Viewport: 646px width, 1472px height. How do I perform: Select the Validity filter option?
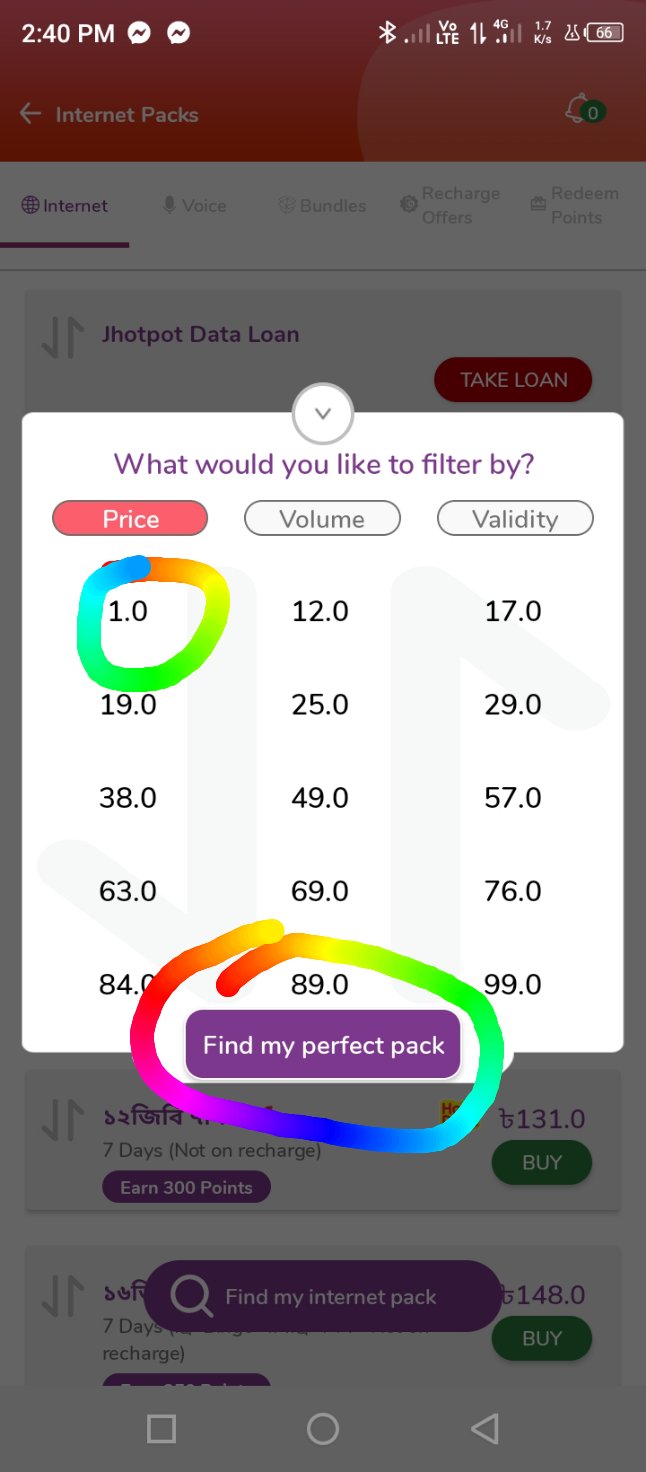[515, 519]
